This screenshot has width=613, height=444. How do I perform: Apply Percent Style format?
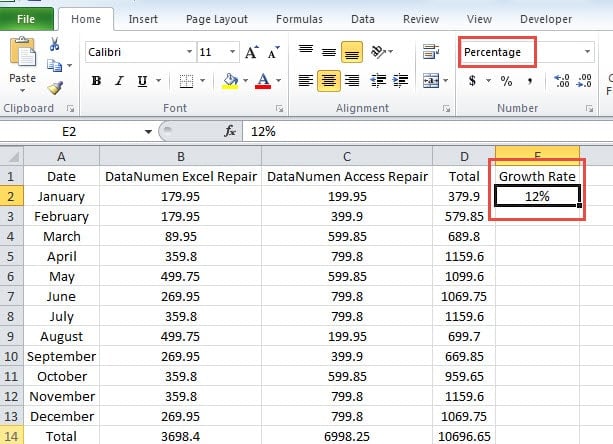click(x=506, y=81)
